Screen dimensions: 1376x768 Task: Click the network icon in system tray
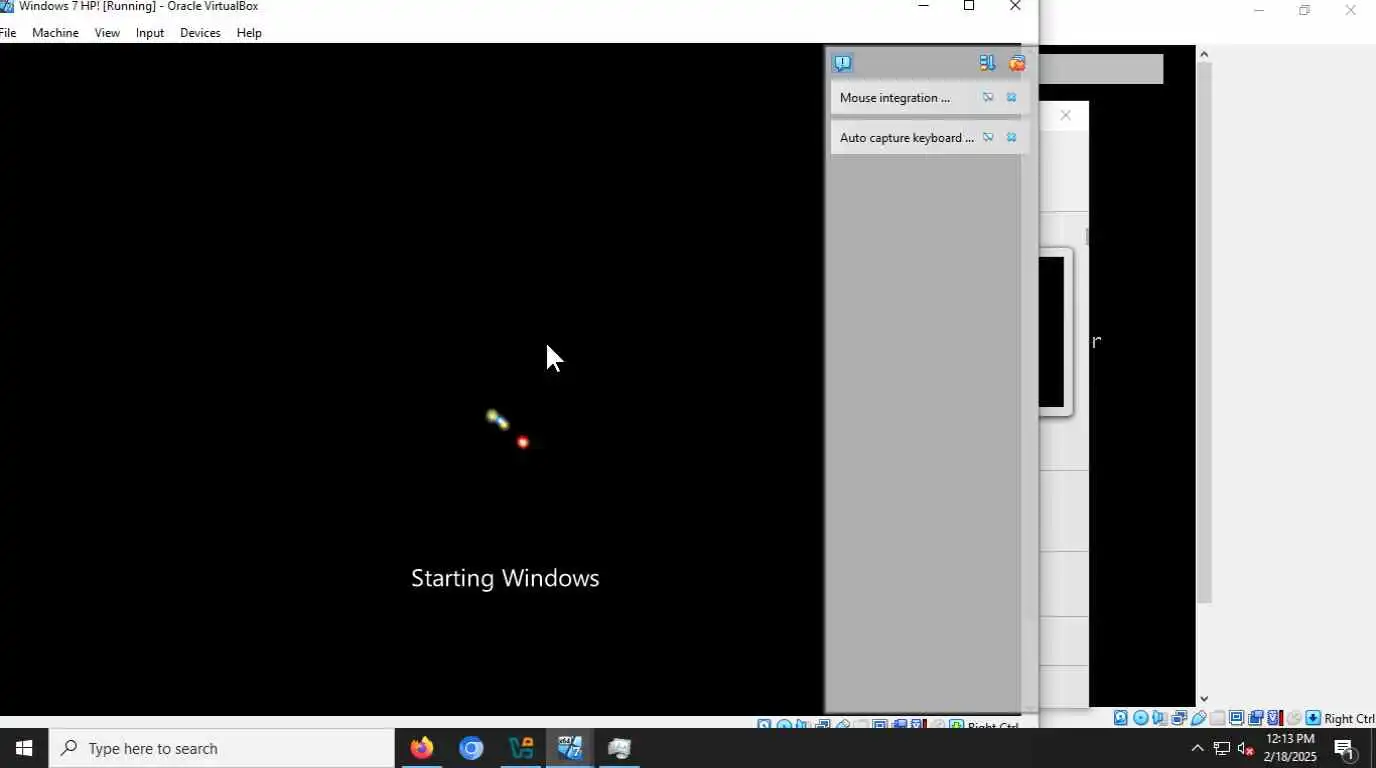coord(1221,748)
